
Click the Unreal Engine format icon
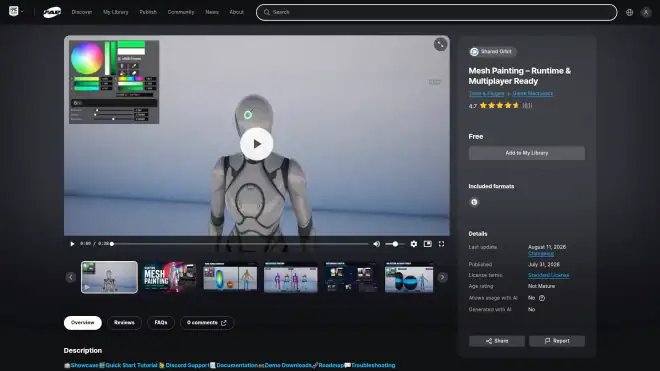tap(474, 202)
